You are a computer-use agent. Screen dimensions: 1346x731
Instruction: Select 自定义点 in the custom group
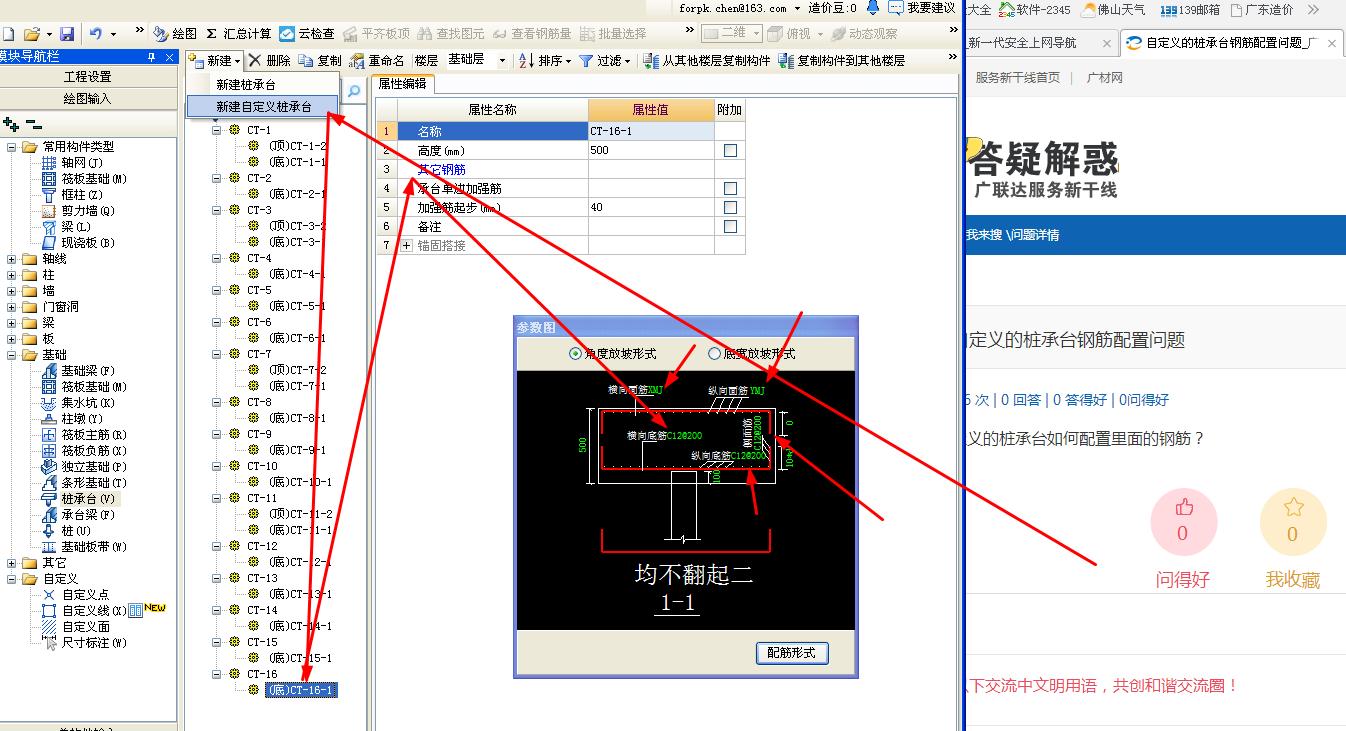77,595
